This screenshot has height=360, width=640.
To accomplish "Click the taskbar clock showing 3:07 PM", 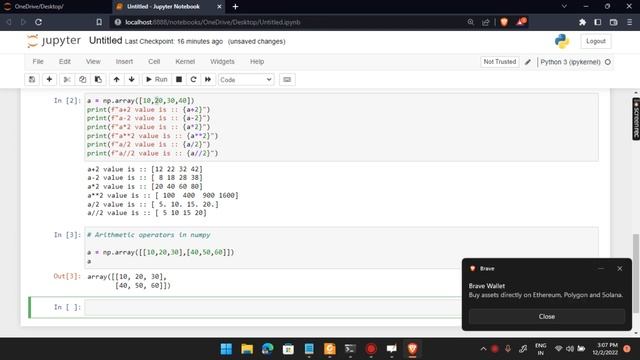I will (x=606, y=349).
